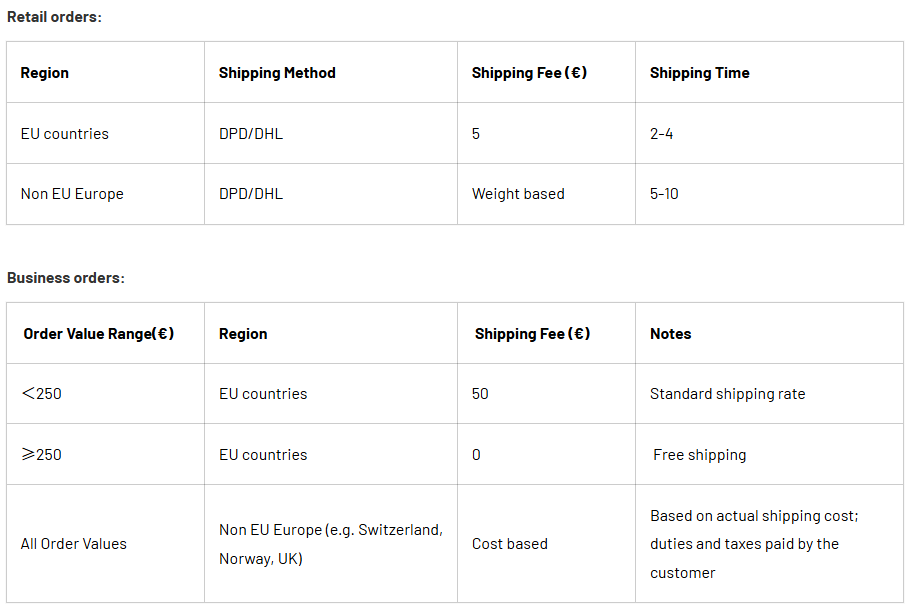Click DPD/DHL in the Non EU Europe row
Viewport: 911px width, 615px height.
coord(251,194)
